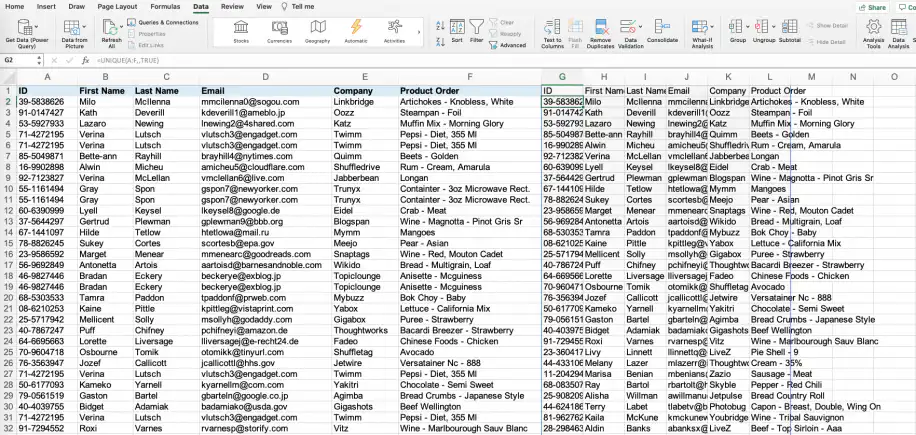
Task: Select cell 'Osbourne' in column B
Action: click(105, 352)
